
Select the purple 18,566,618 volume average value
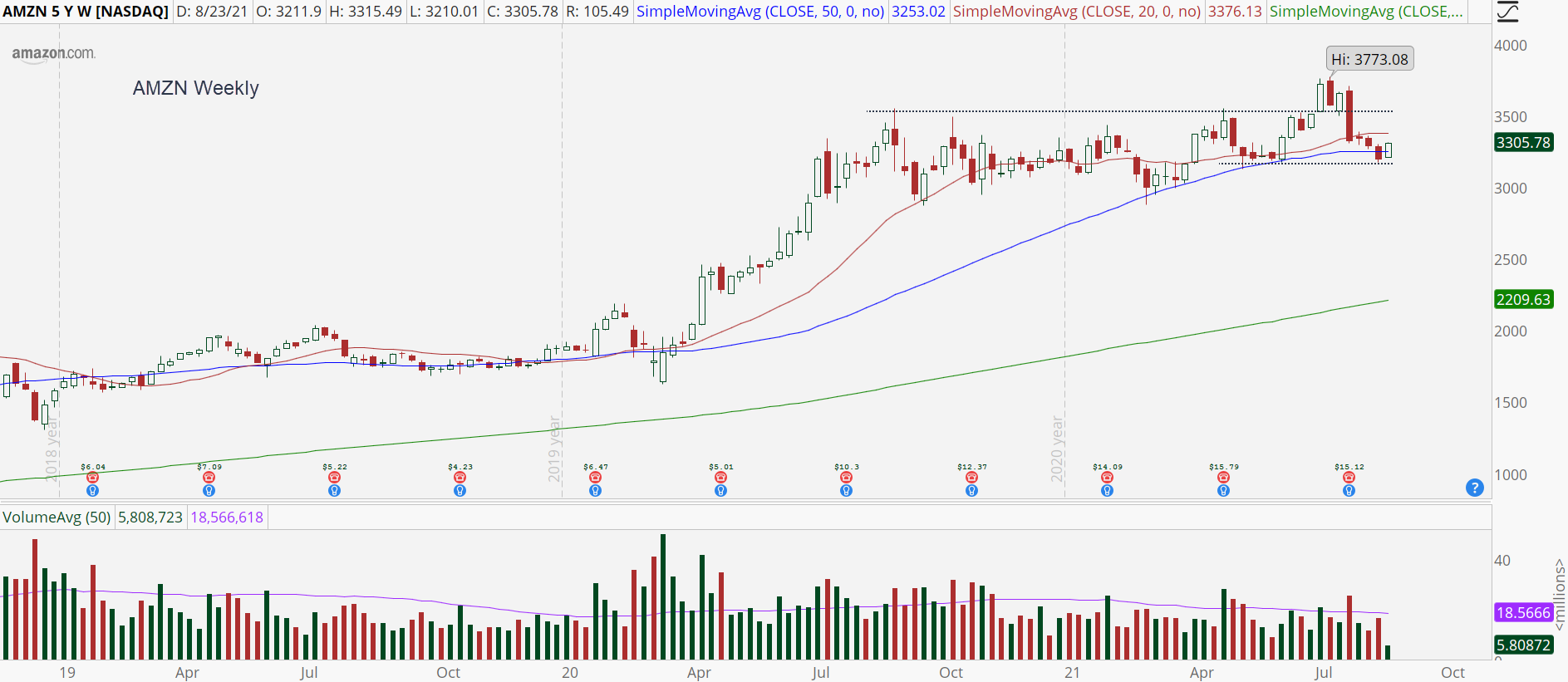[x=227, y=518]
